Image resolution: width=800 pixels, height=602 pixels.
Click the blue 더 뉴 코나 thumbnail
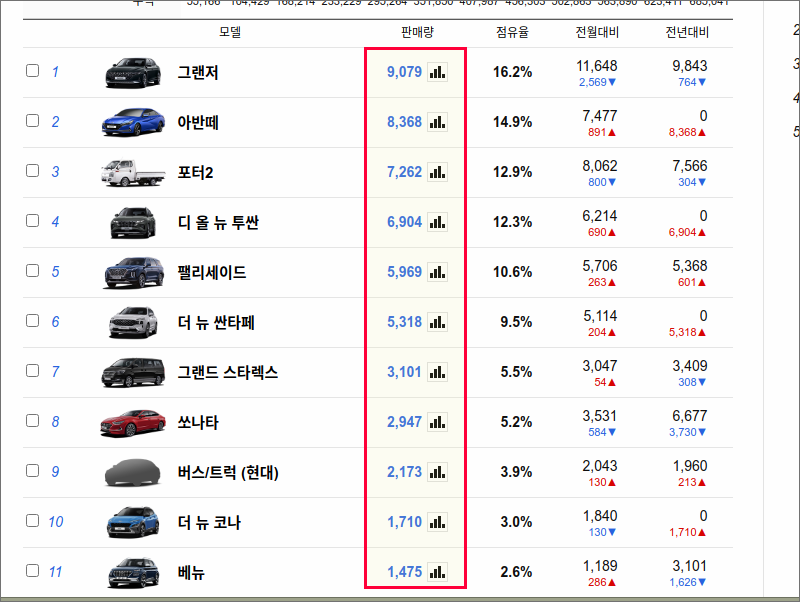[133, 522]
